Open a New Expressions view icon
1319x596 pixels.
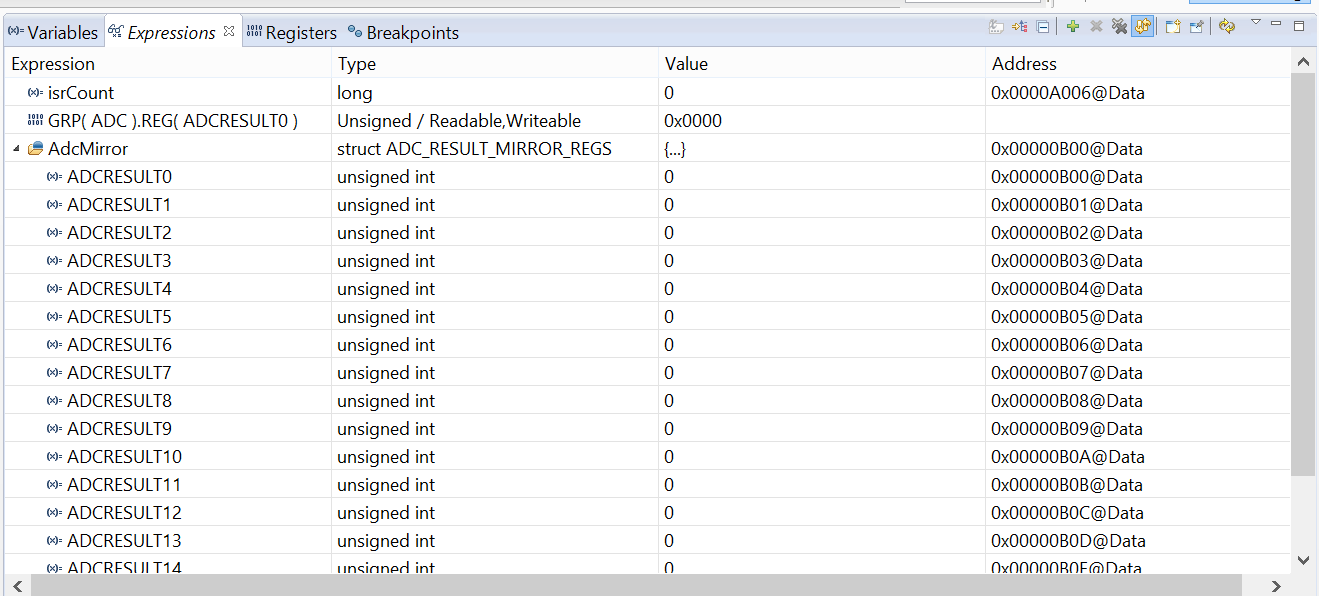point(1173,27)
